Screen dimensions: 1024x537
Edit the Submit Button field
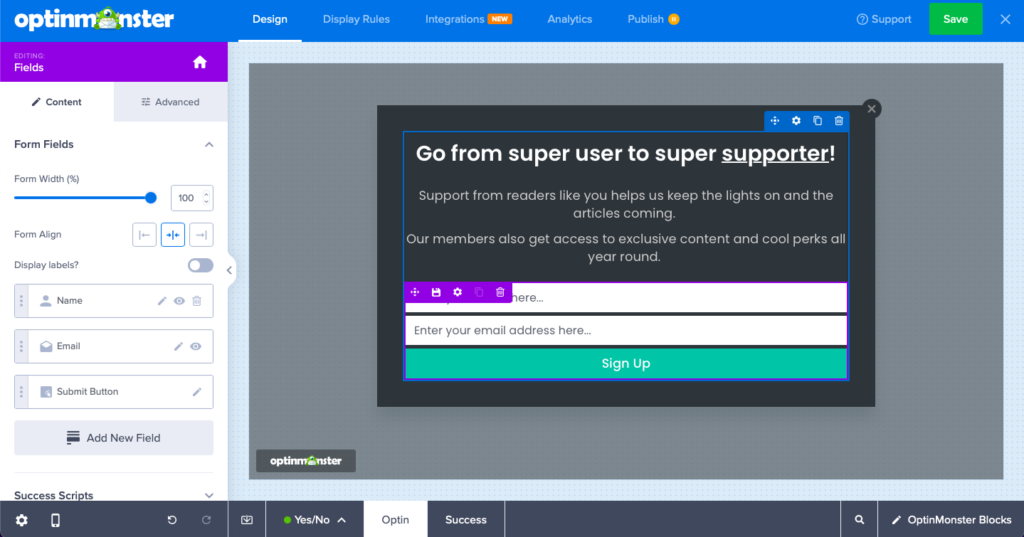coord(197,392)
